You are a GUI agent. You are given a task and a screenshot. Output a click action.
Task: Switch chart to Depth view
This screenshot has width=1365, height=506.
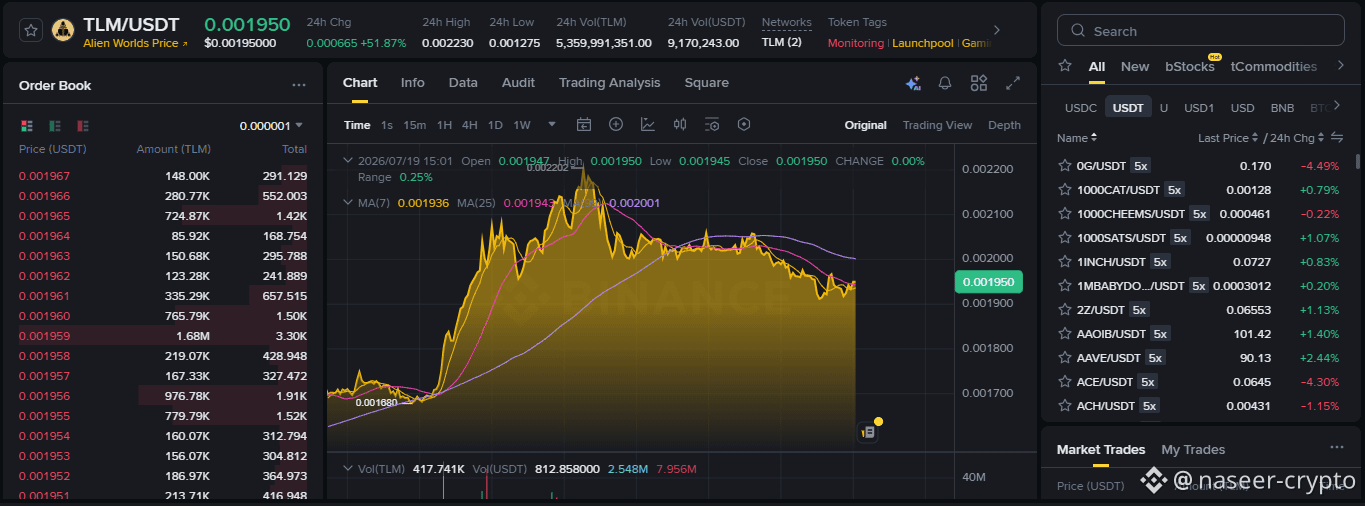pos(1004,125)
